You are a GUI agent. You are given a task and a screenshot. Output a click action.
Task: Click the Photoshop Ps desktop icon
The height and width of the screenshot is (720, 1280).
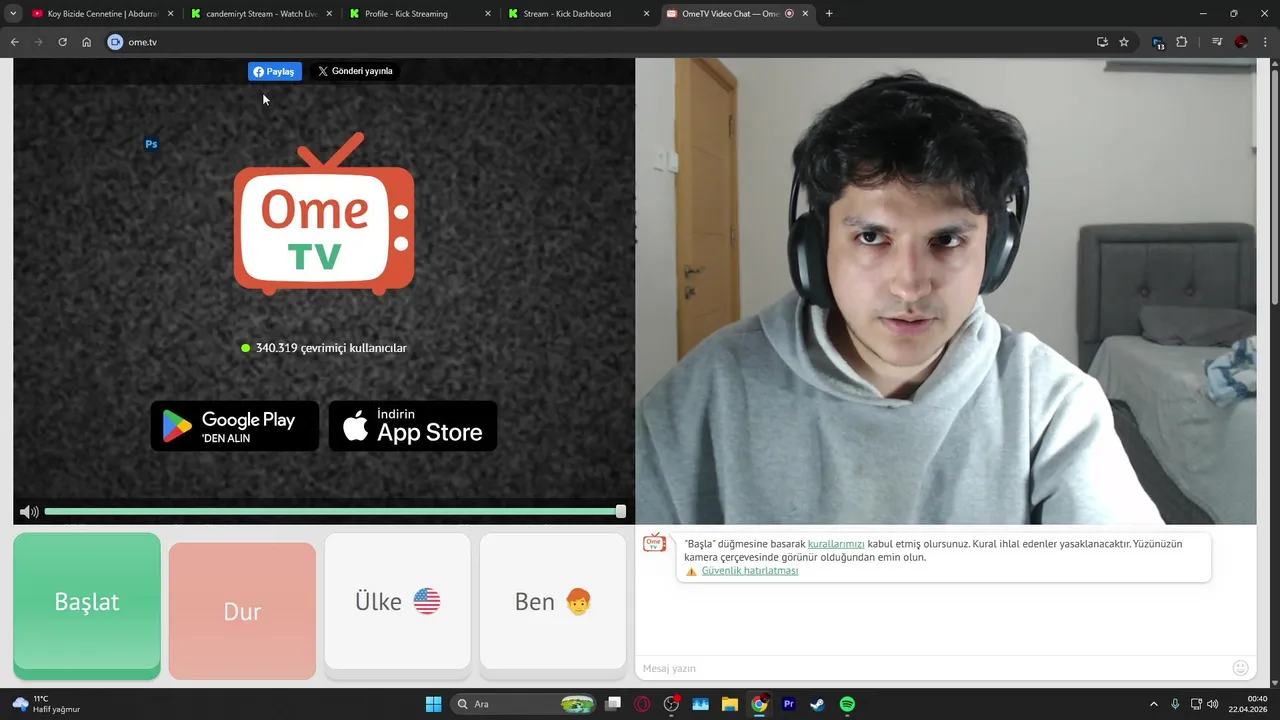[151, 144]
